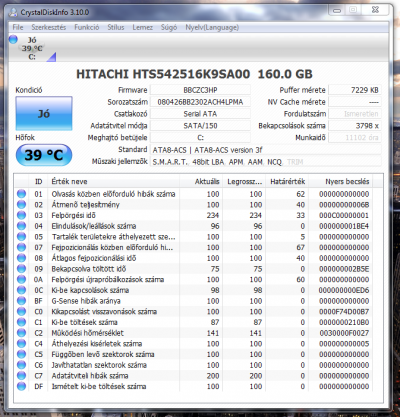This screenshot has width=400, height=417.
Task: Select 'Olvasás közben előforduló hibák száma' row text
Action: pyautogui.click(x=113, y=194)
